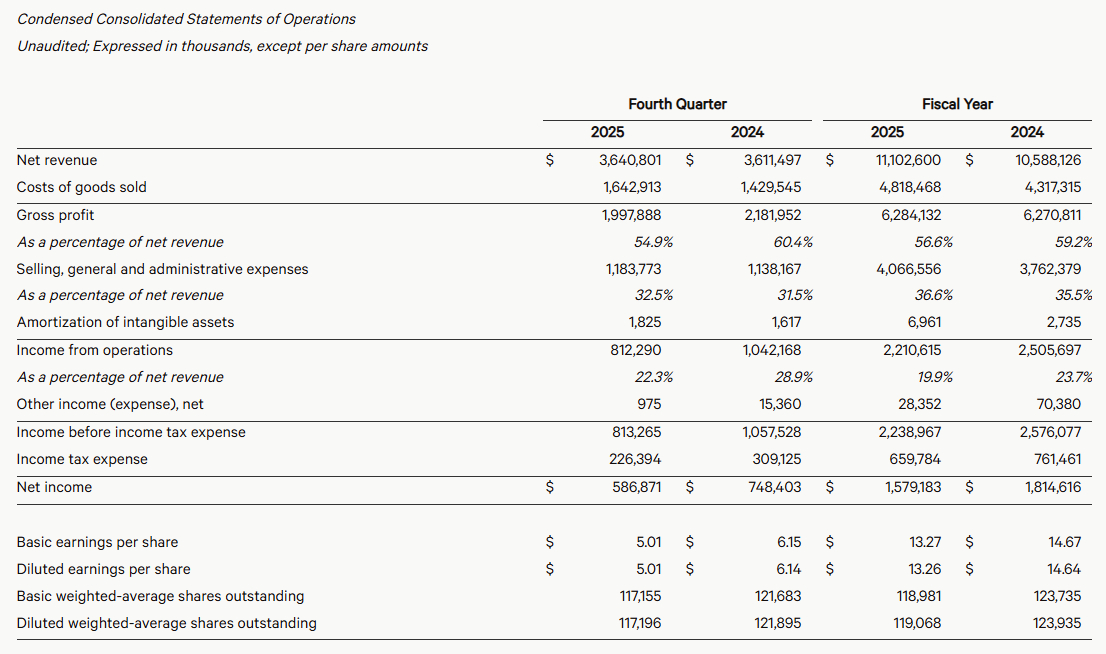Click the 'Basic earnings per share' label

click(97, 542)
